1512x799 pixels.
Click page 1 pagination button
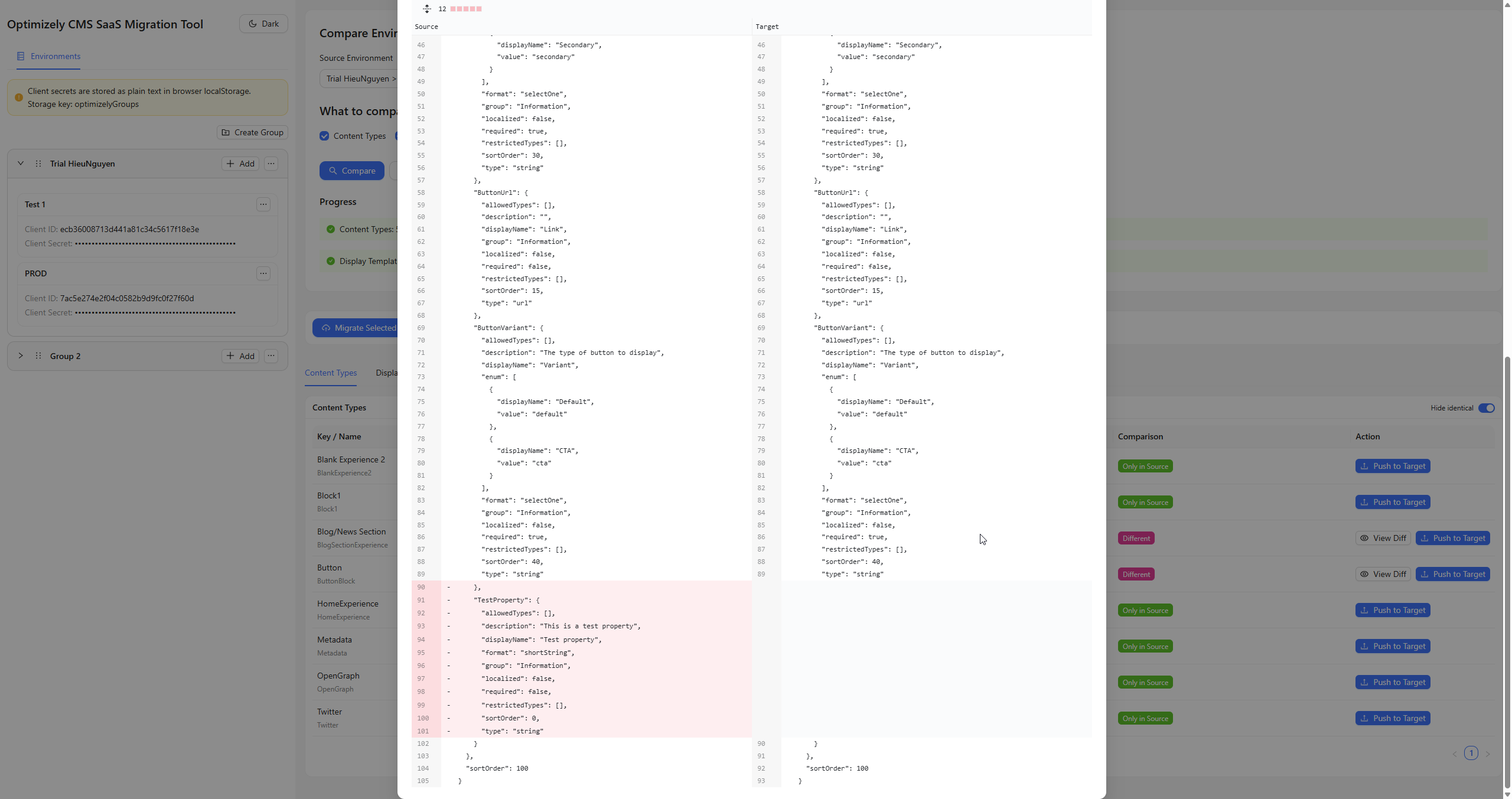(x=1471, y=753)
